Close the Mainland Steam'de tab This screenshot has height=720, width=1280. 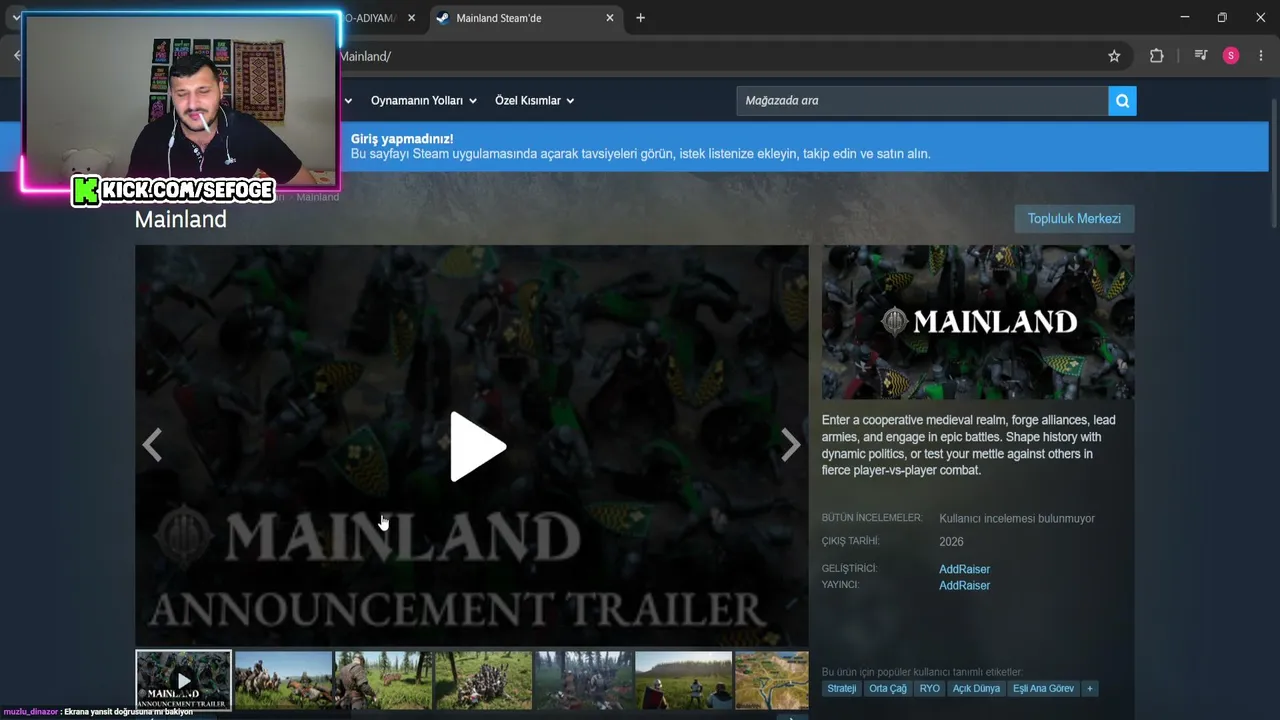pyautogui.click(x=610, y=18)
